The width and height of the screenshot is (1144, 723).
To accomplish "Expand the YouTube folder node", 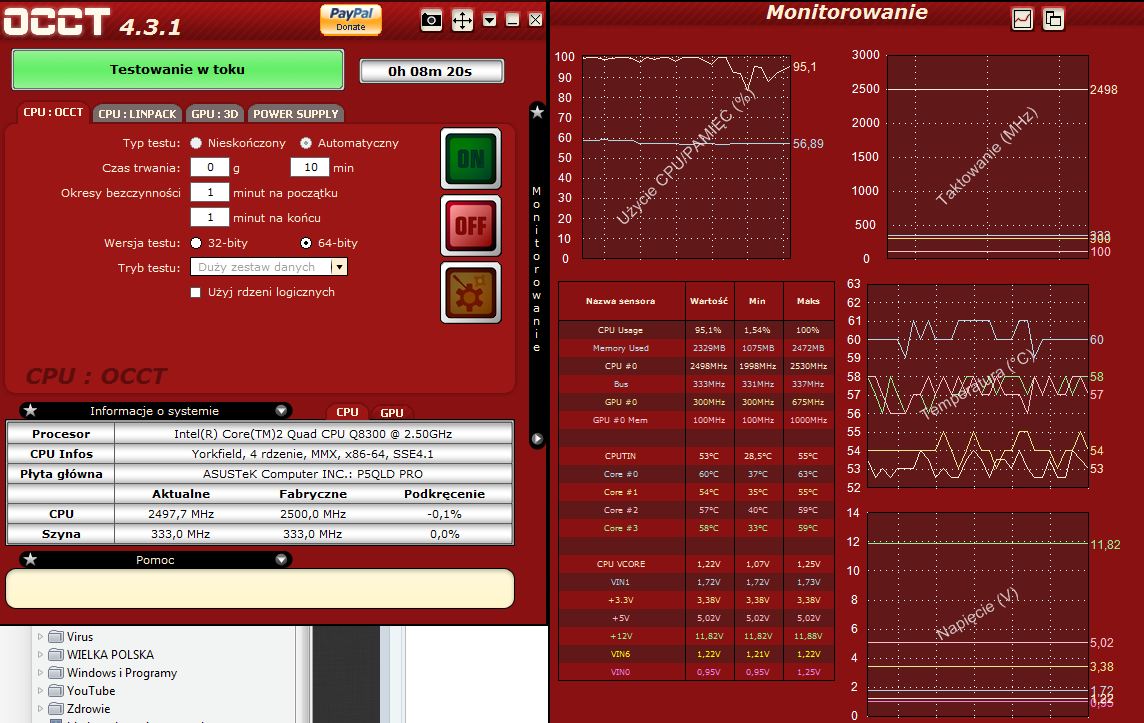I will pos(41,690).
